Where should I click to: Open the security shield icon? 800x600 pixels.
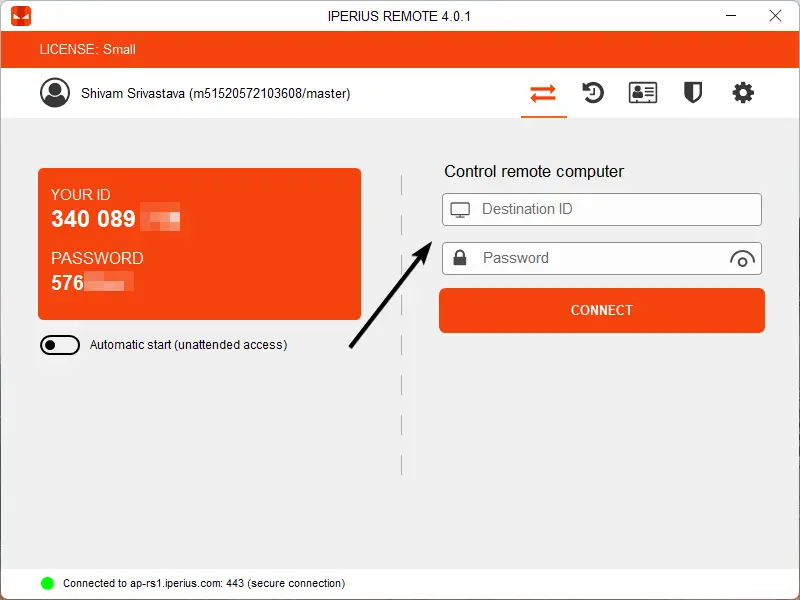point(693,93)
